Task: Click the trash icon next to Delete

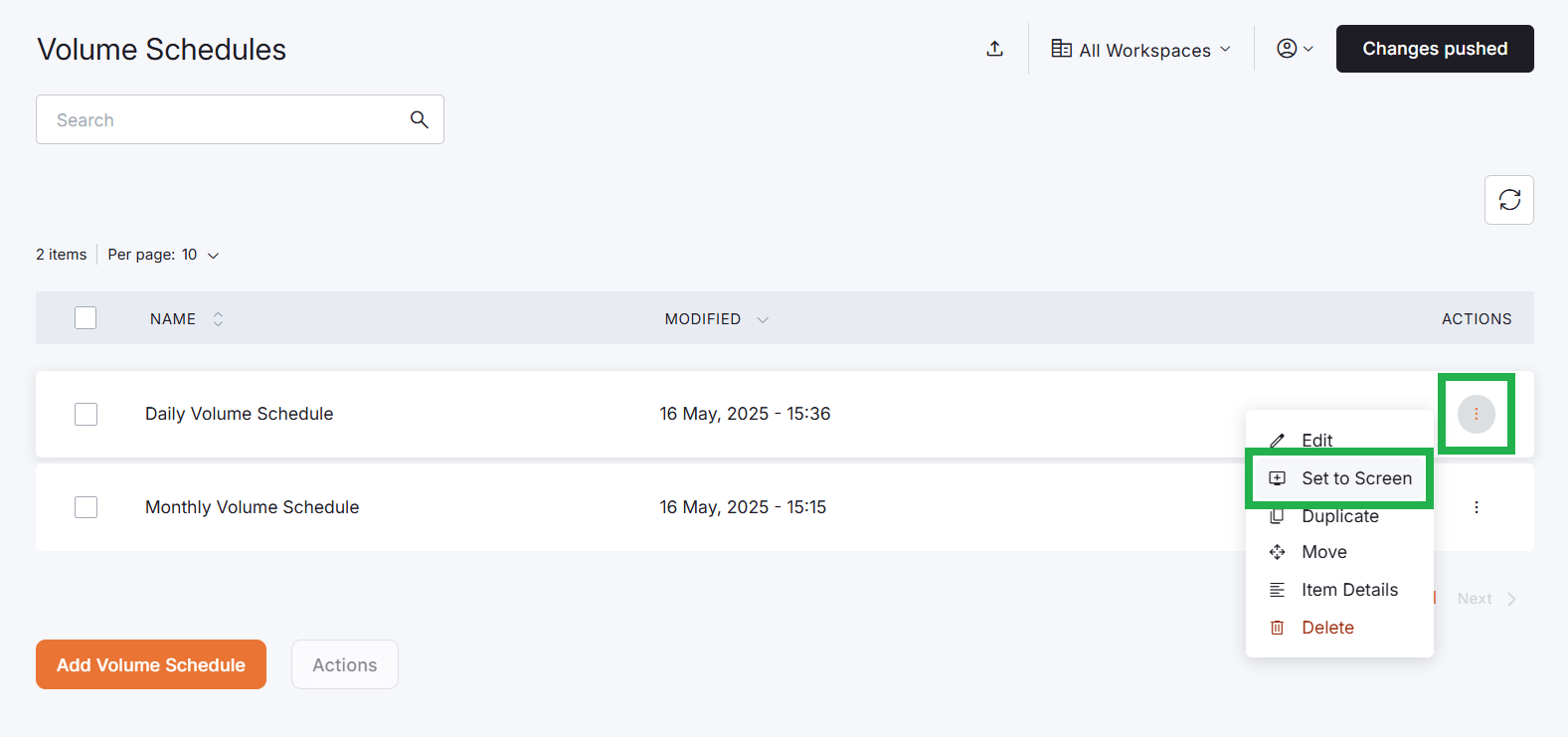Action: pos(1278,627)
